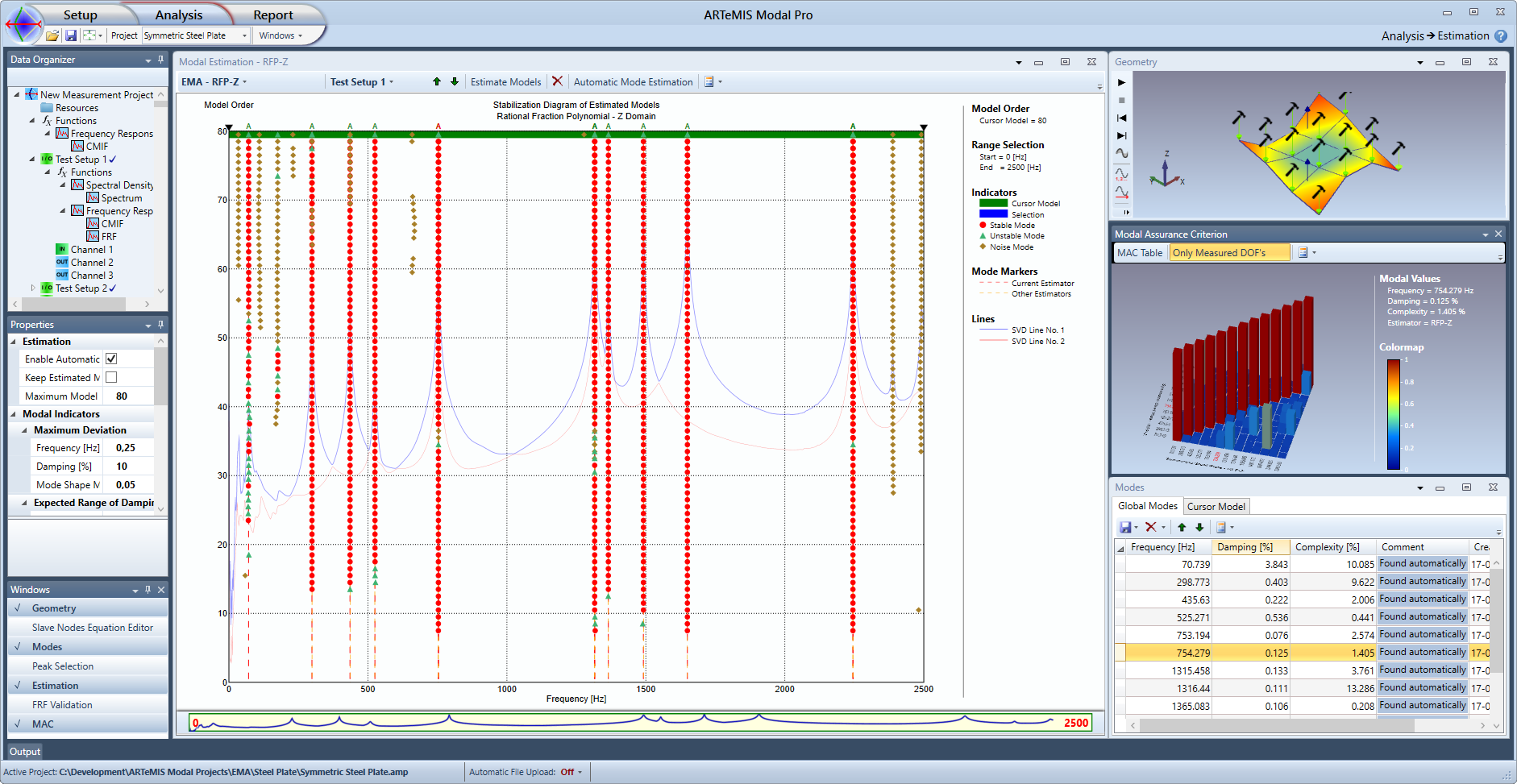Switch to the Setup ribbon tab
Screen dimensions: 1517x784
80,15
